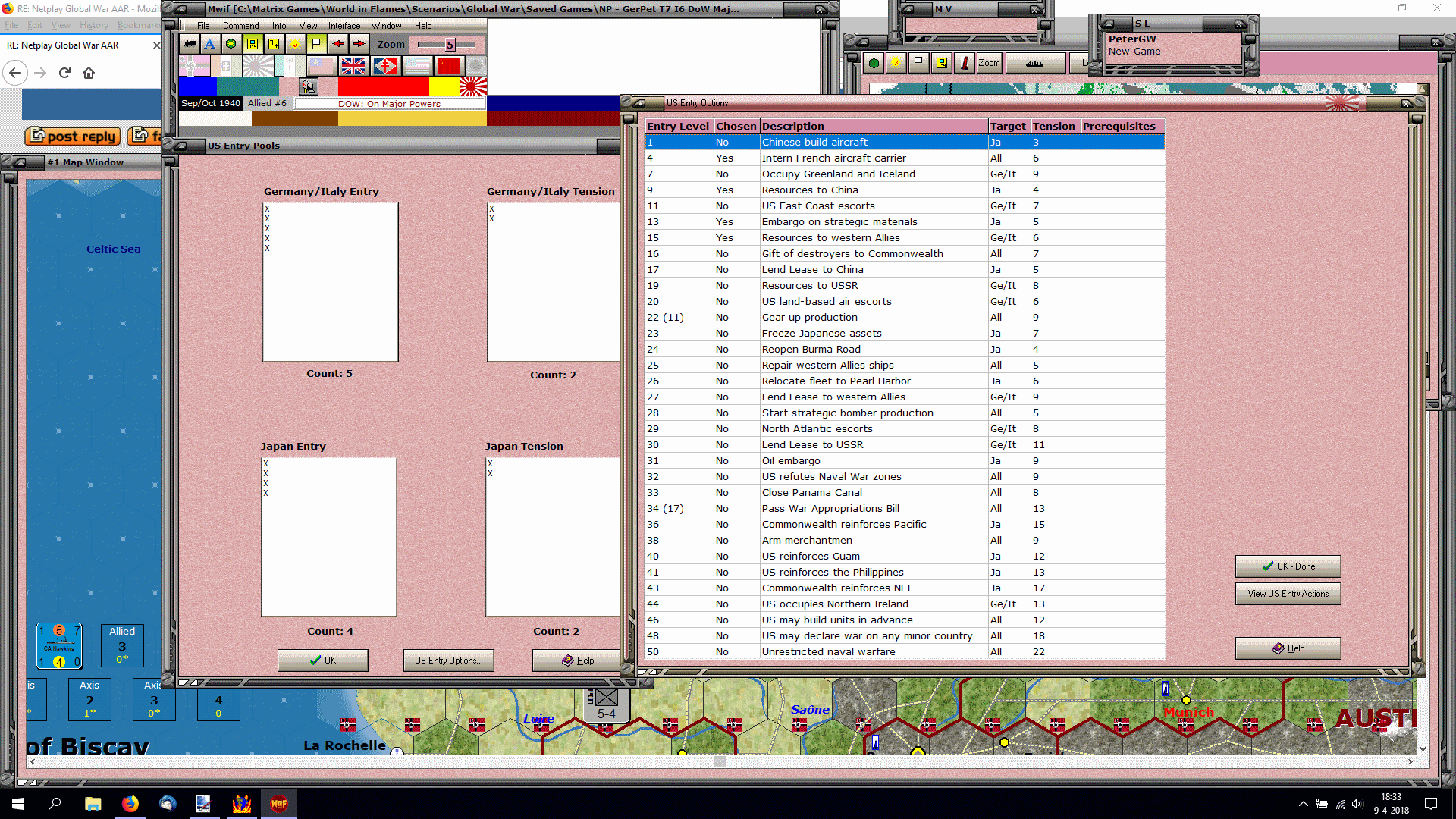1456x819 pixels.
Task: Click the Prerequisites column header
Action: coord(1122,126)
